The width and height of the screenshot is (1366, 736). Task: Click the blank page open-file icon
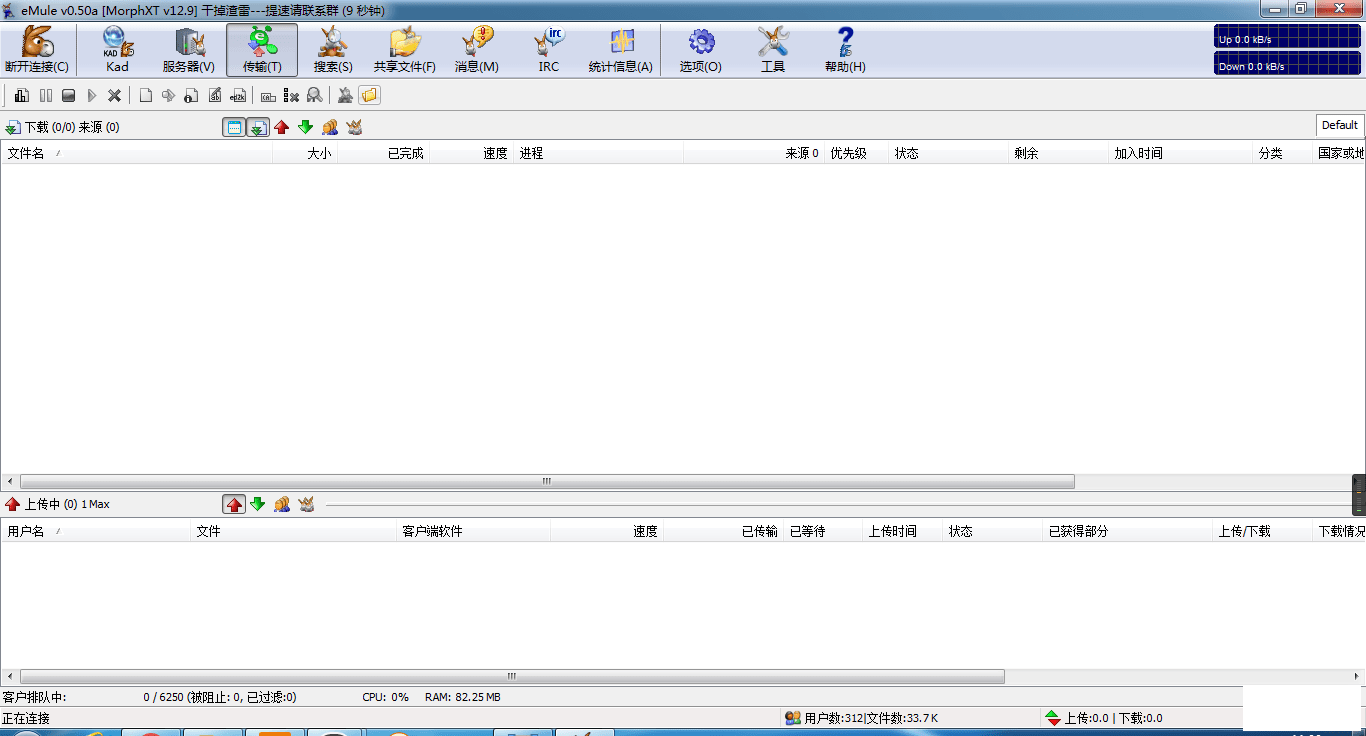pos(146,95)
